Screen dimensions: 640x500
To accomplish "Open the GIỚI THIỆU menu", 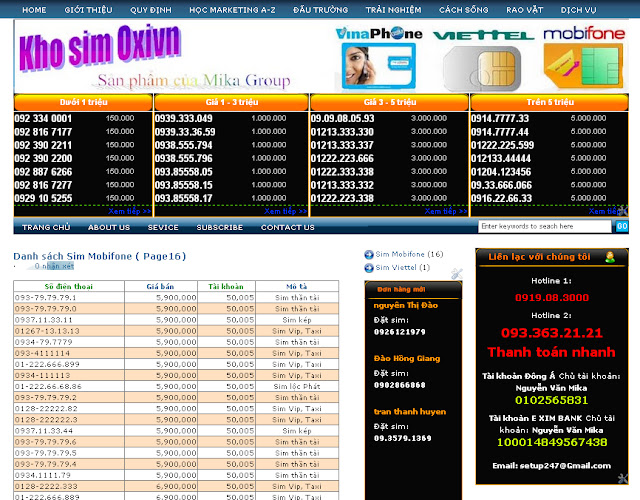I will [88, 10].
